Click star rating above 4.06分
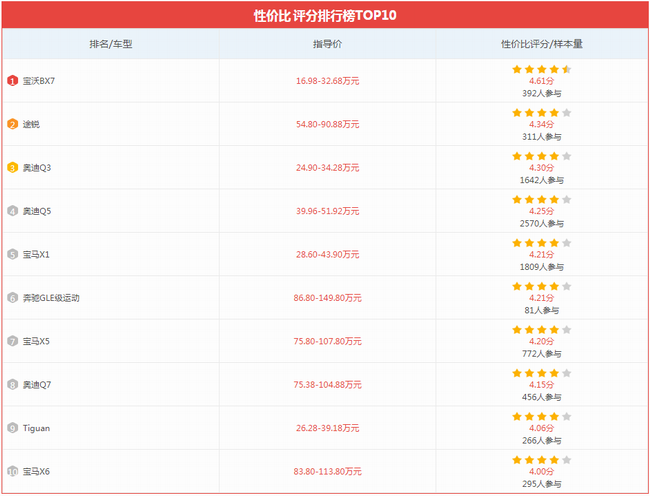 (x=541, y=416)
